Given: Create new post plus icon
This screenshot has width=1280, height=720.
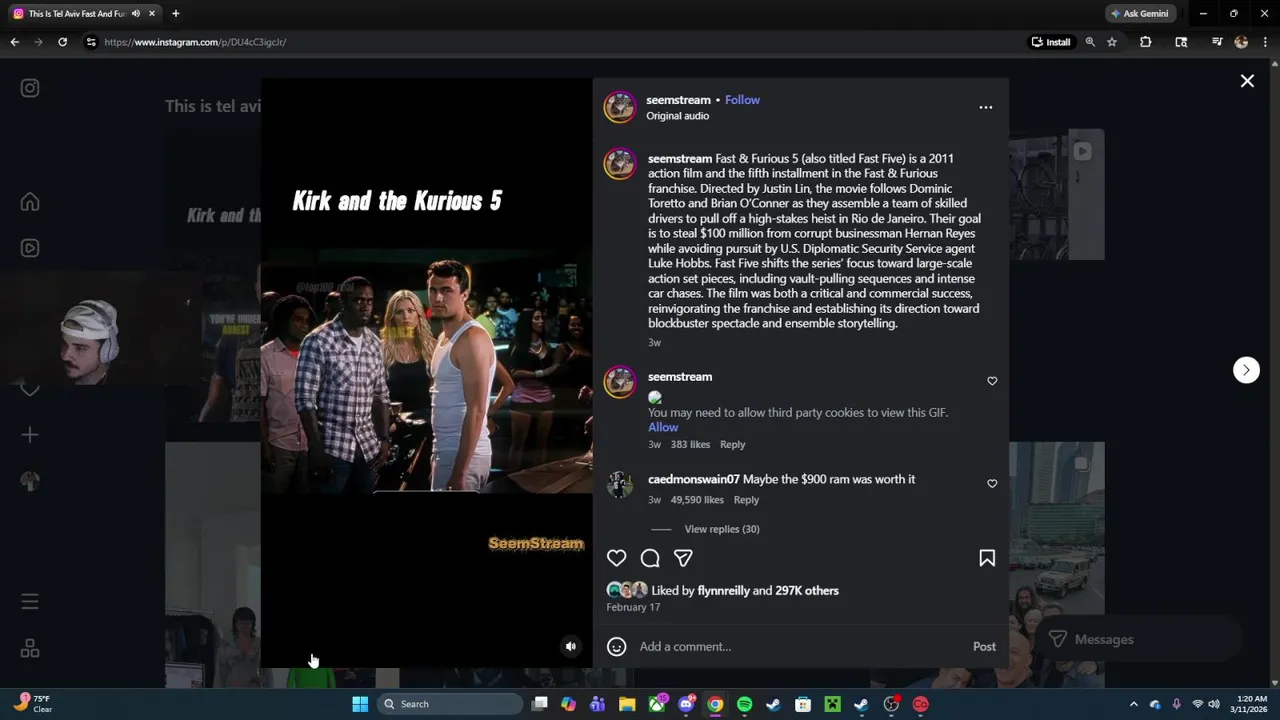Looking at the screenshot, I should [x=30, y=435].
